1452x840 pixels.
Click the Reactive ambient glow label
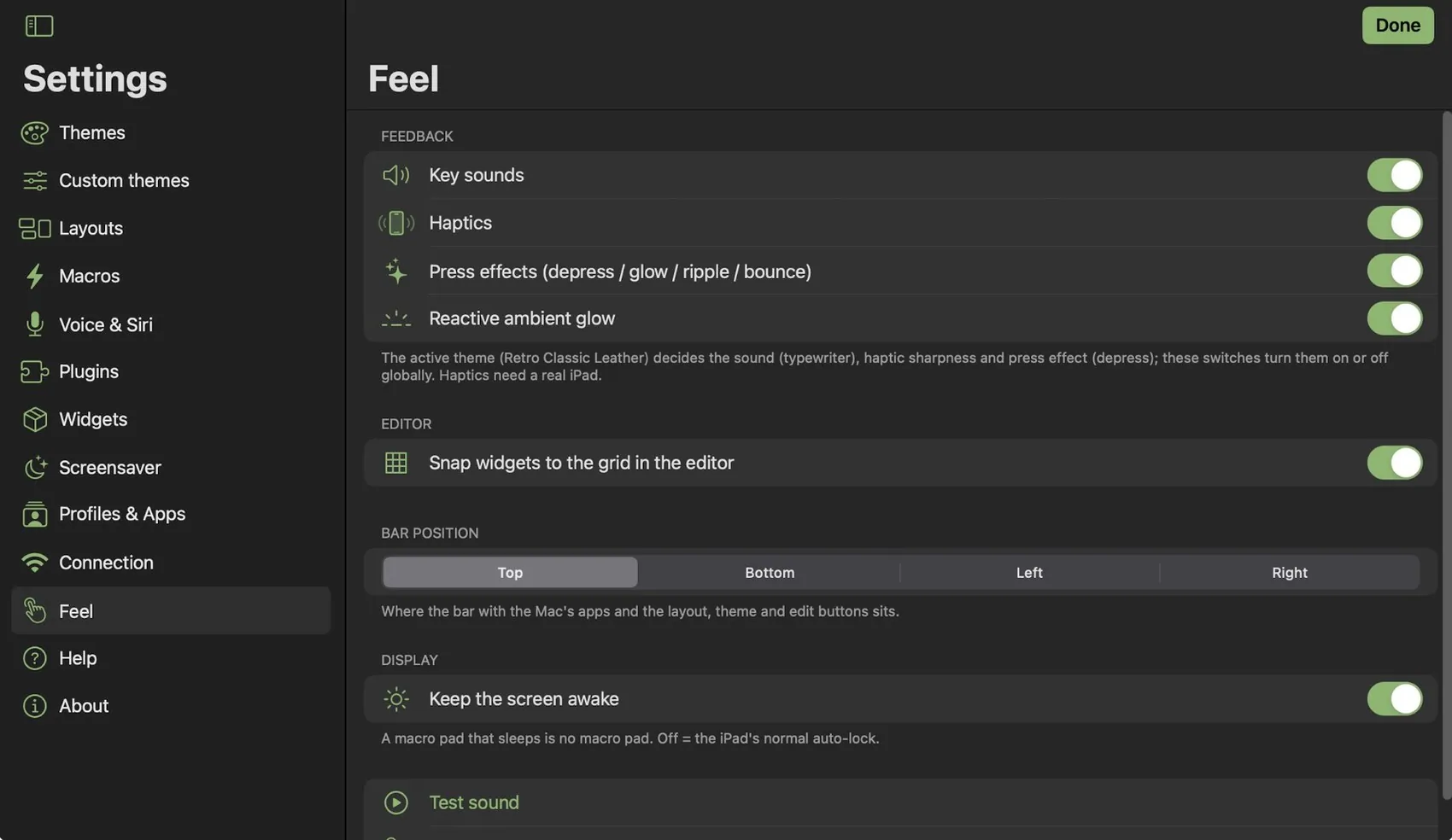pos(522,318)
